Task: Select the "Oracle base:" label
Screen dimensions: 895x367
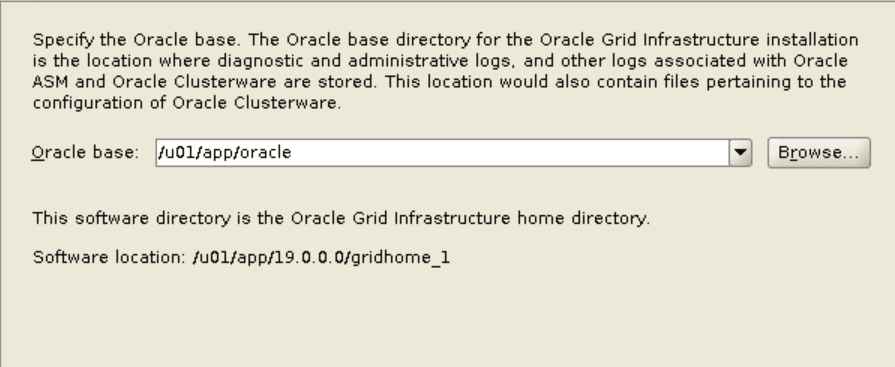Action: coord(86,152)
